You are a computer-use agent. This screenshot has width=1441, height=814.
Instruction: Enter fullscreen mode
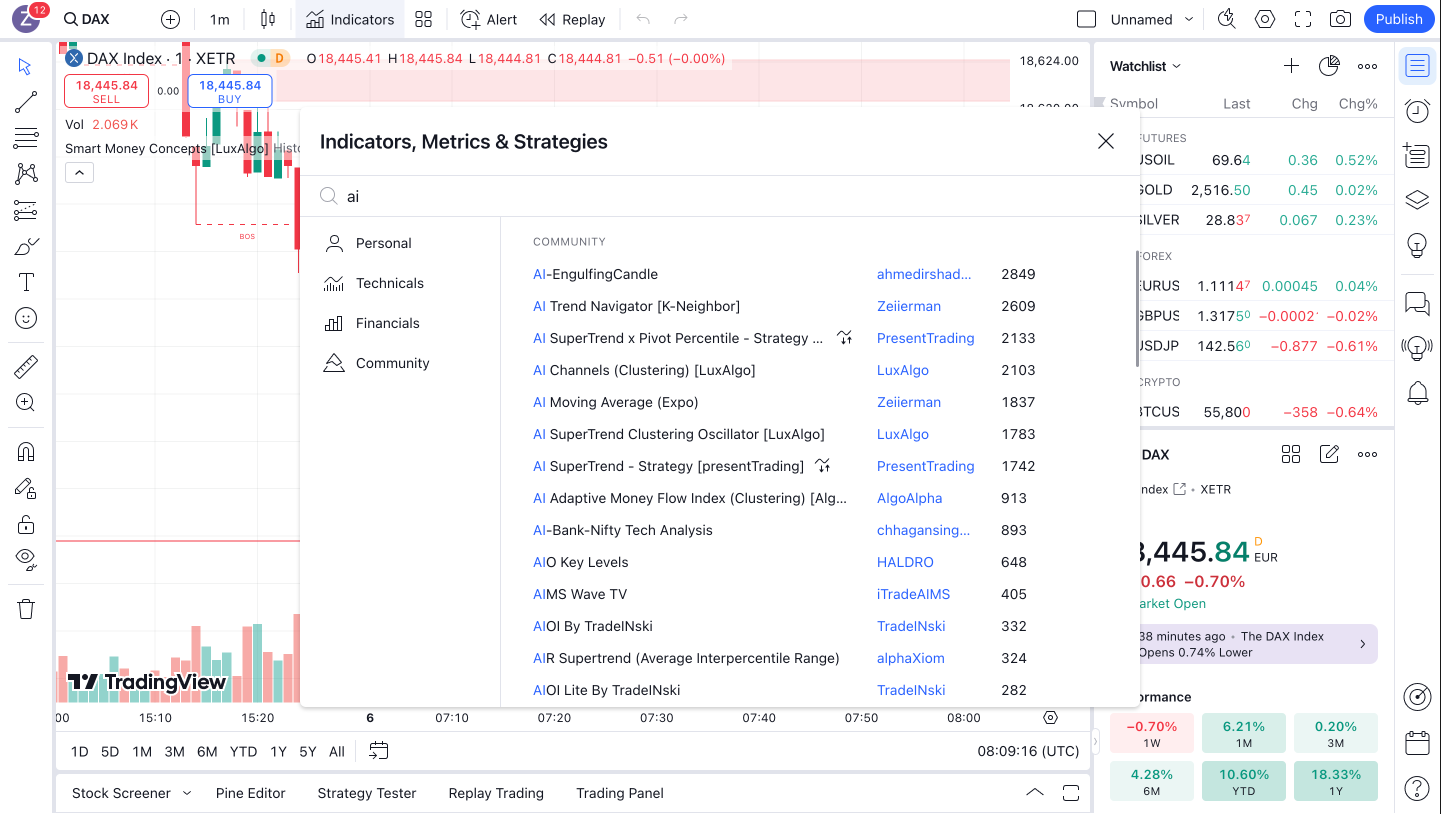(1303, 19)
